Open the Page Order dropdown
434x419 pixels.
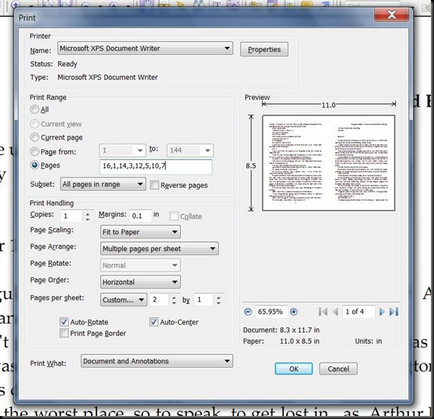click(x=140, y=282)
